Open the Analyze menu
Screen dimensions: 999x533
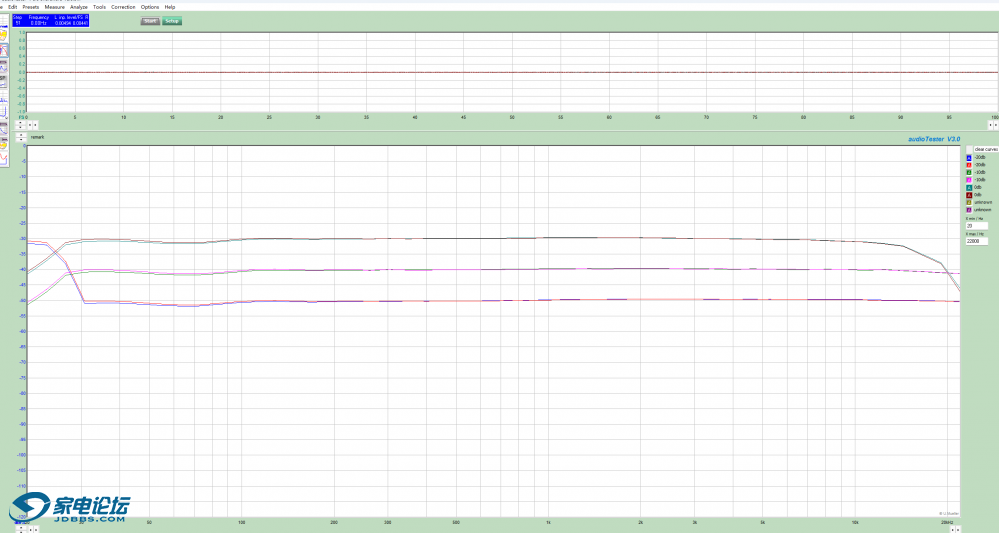[x=79, y=7]
